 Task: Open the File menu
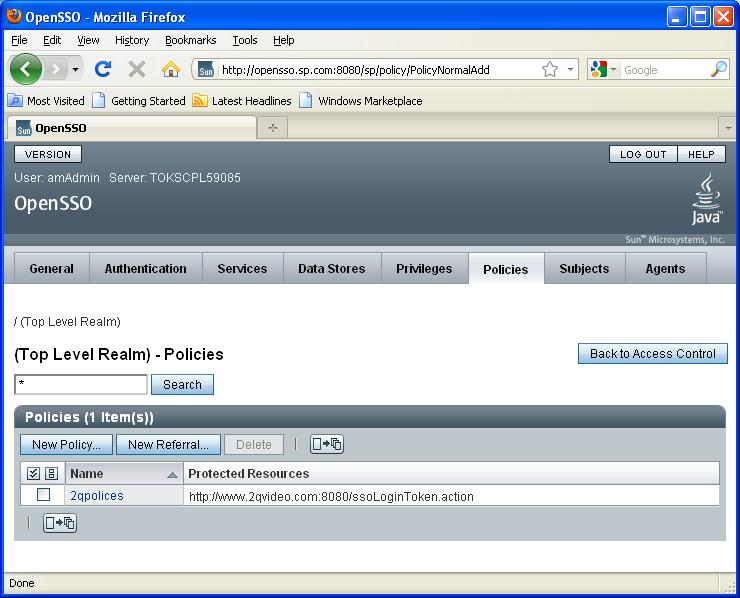point(19,40)
